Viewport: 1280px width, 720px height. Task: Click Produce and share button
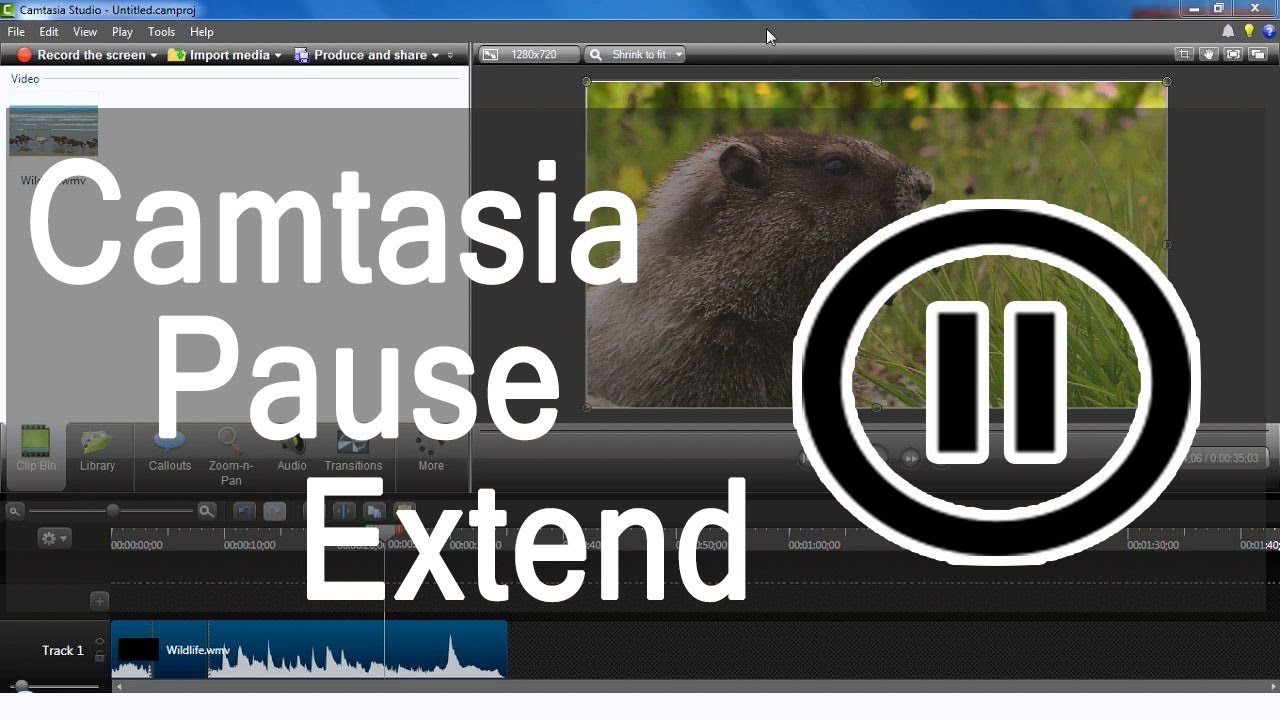(x=361, y=55)
